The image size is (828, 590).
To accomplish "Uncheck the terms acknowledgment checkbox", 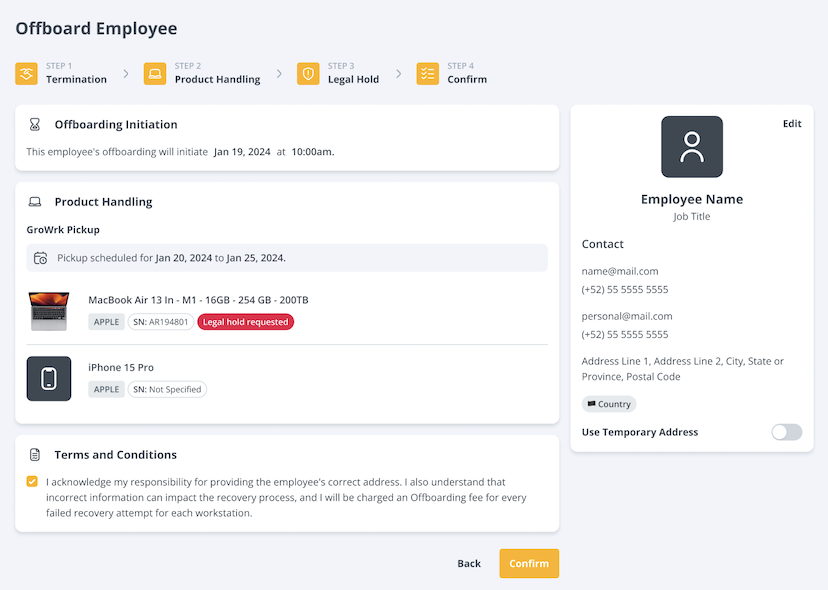I will tap(33, 482).
